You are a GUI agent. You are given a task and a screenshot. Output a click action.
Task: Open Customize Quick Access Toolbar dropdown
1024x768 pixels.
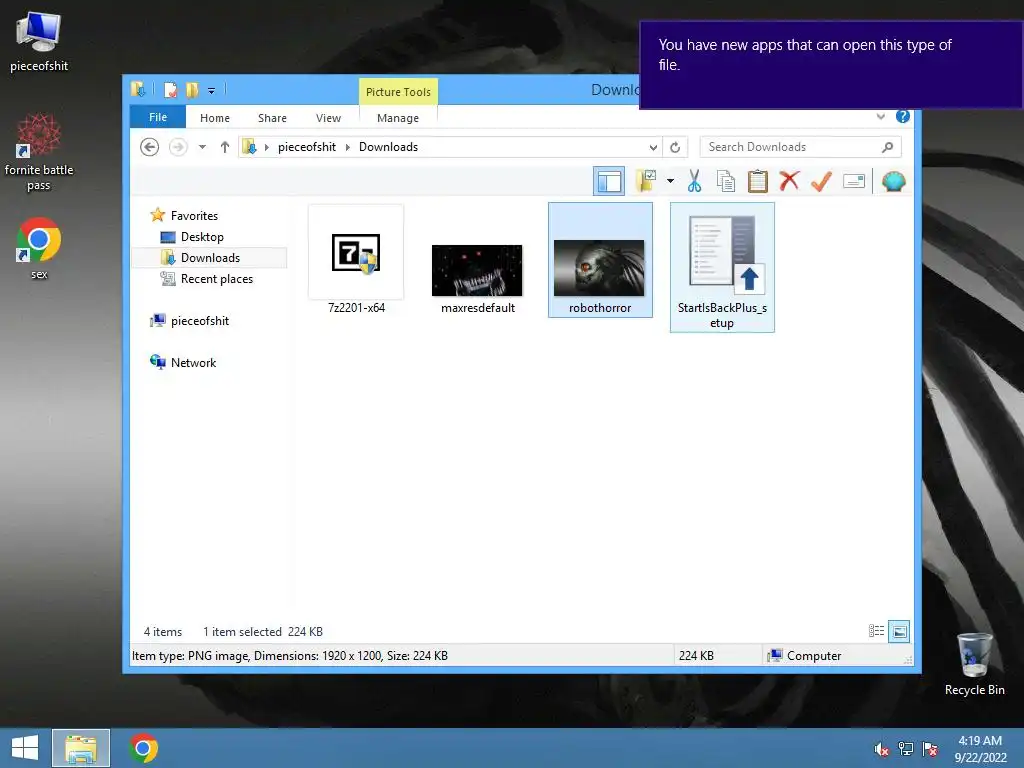click(211, 91)
